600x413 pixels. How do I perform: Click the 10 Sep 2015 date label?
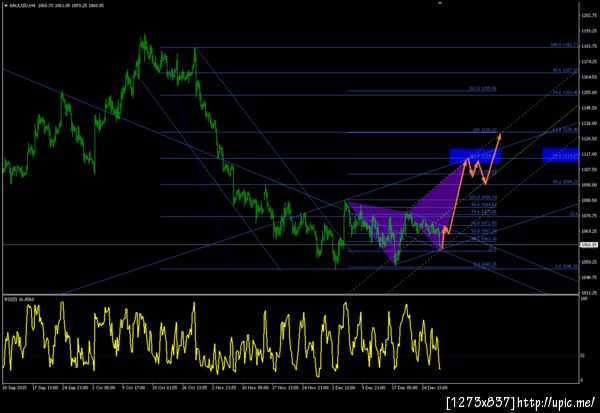coord(15,388)
